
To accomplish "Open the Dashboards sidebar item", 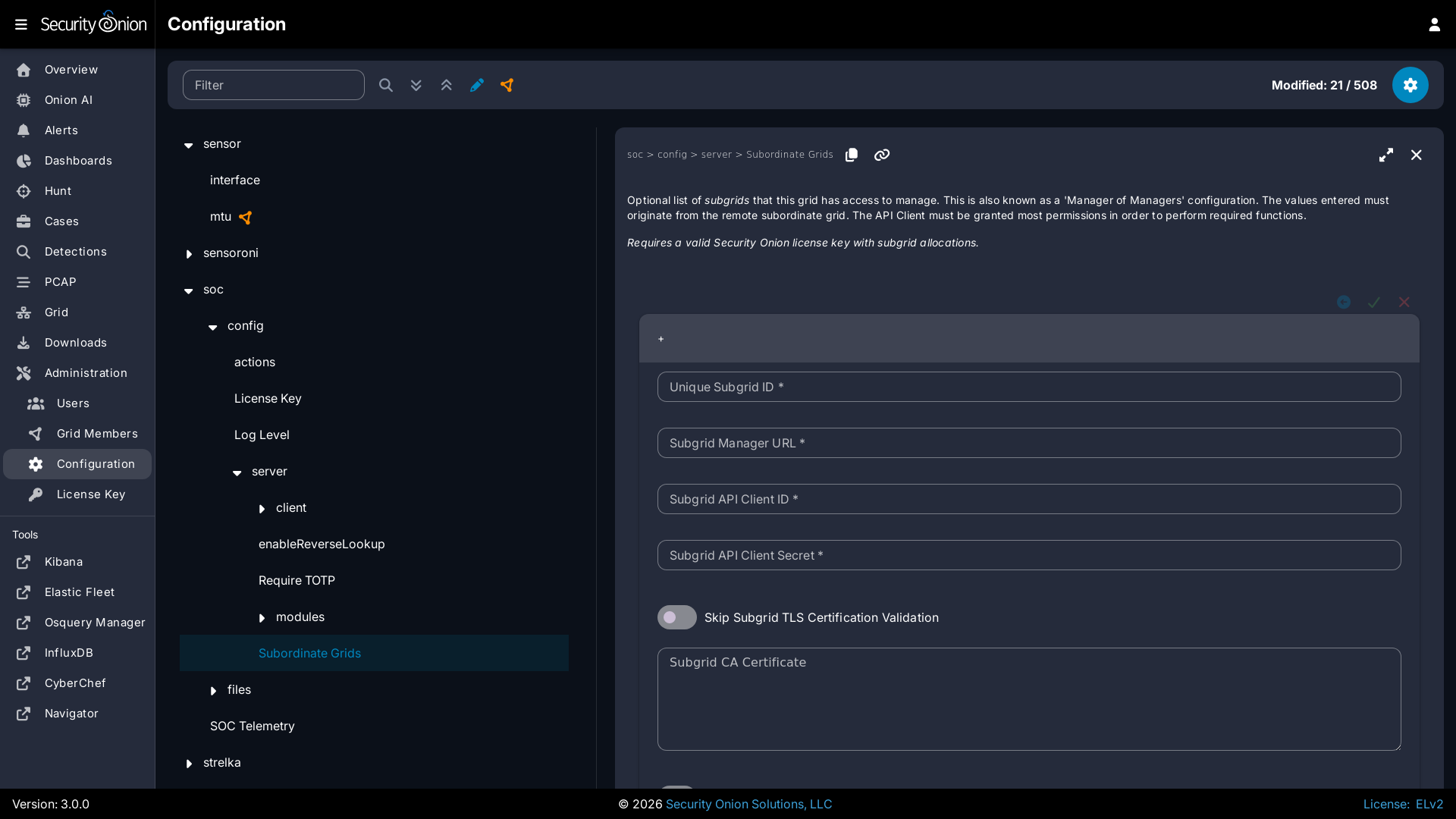I will [x=78, y=161].
